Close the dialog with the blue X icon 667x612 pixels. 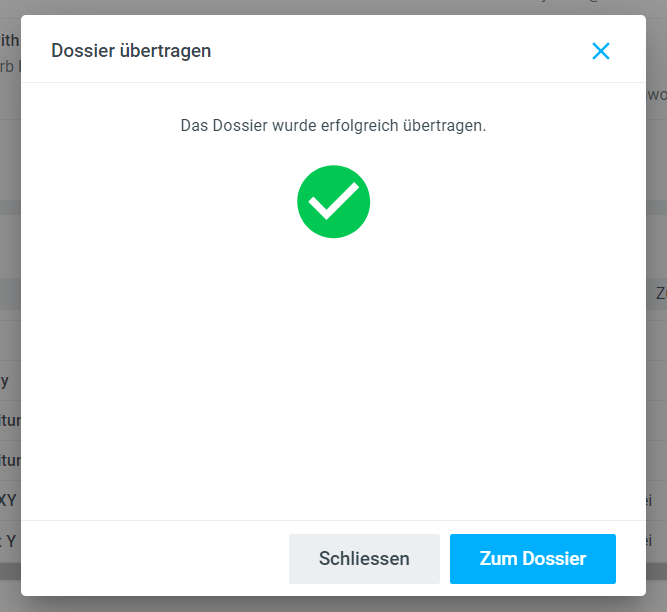tap(600, 51)
